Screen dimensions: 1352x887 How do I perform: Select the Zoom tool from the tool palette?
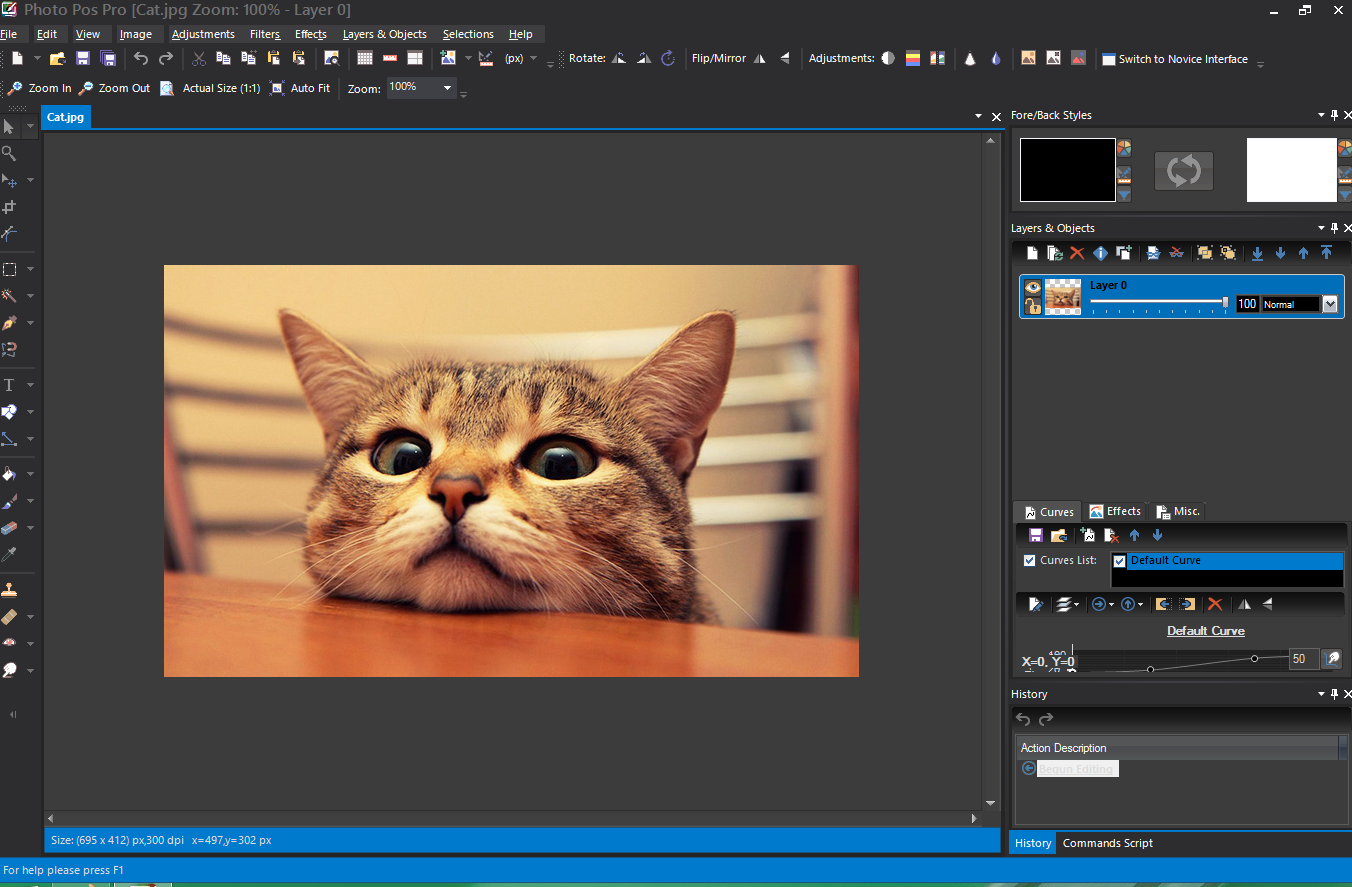10,153
